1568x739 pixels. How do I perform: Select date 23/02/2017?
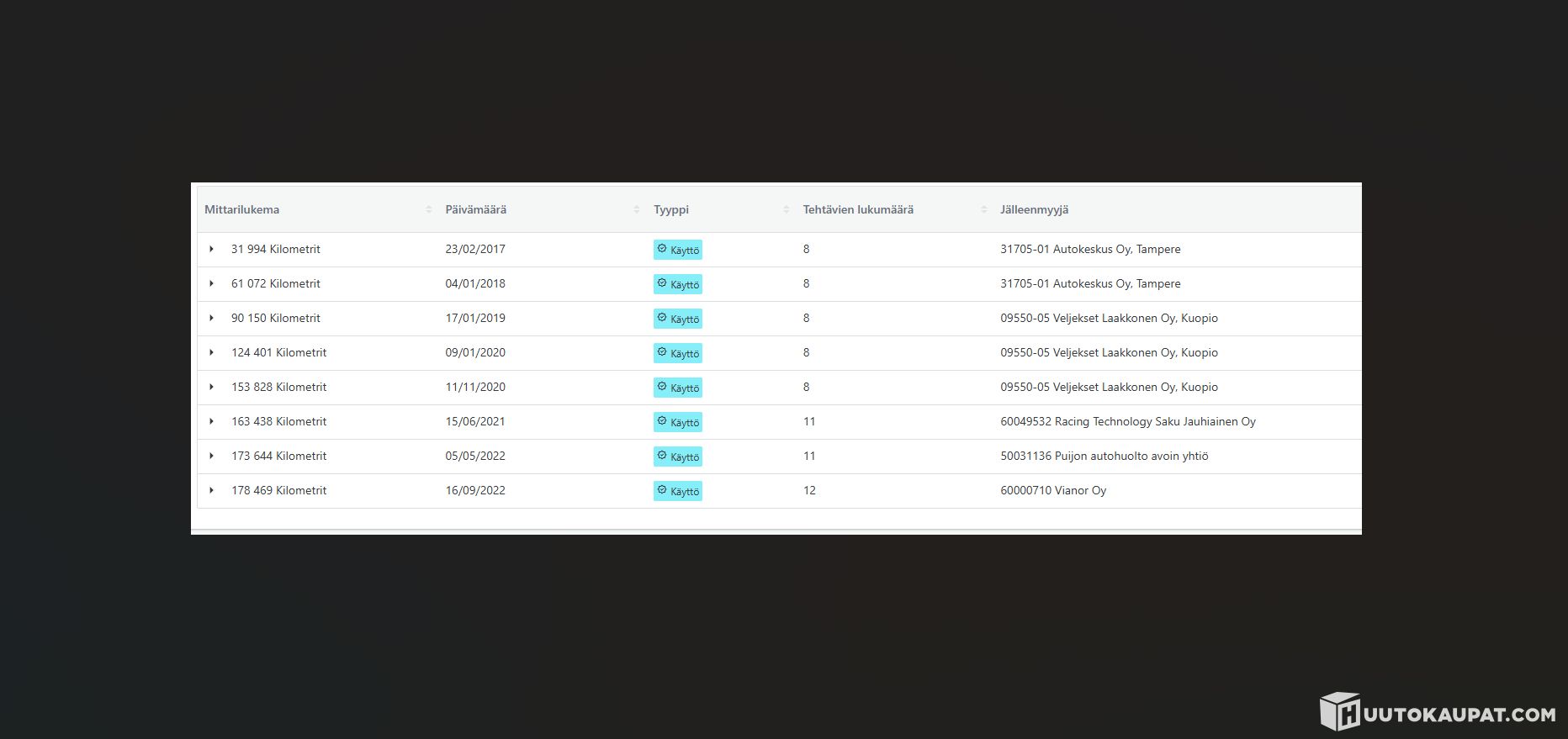[475, 249]
